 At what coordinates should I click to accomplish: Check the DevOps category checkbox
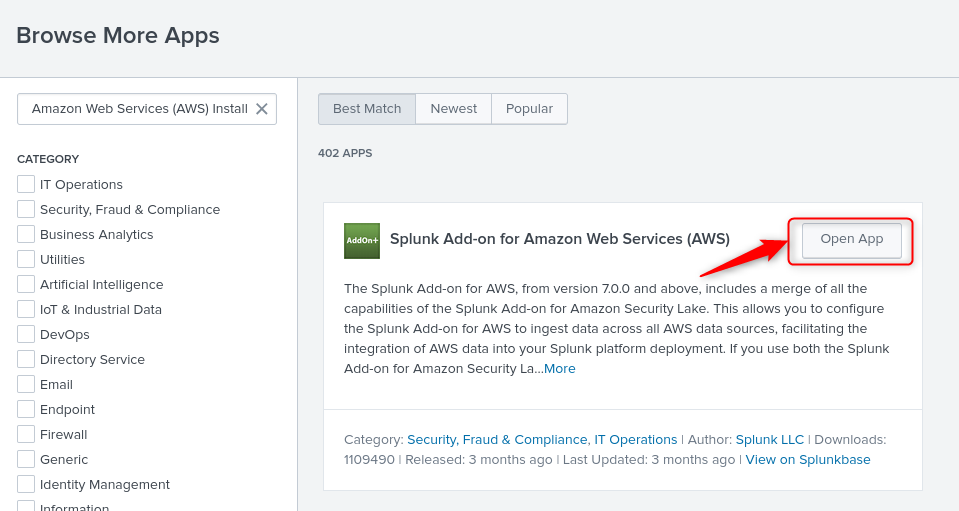click(26, 334)
